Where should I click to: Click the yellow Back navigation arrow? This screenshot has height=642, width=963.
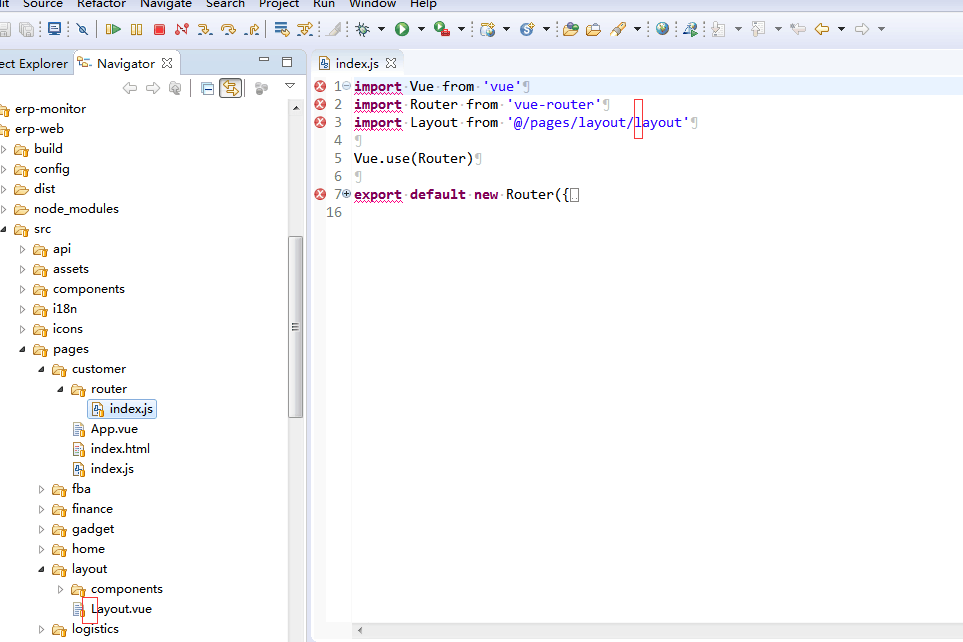822,29
